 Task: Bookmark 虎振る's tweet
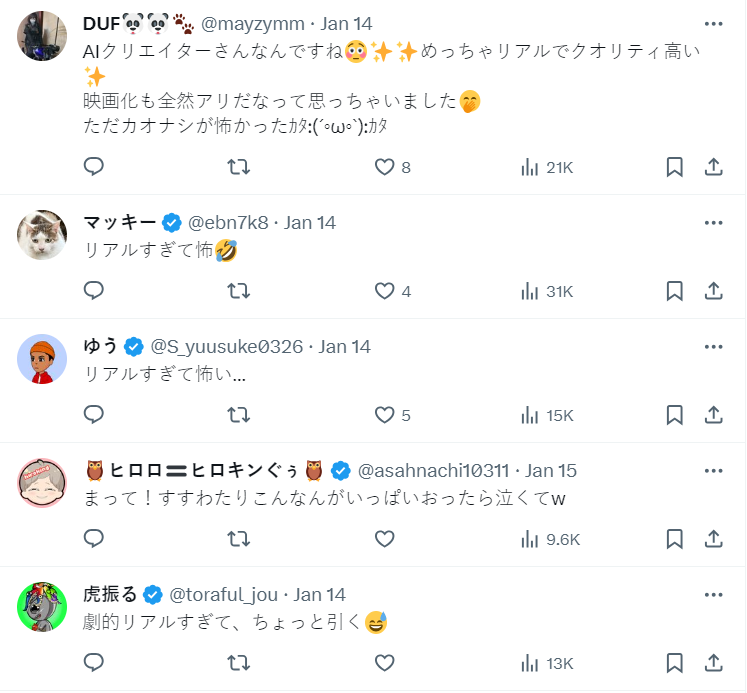pos(675,663)
